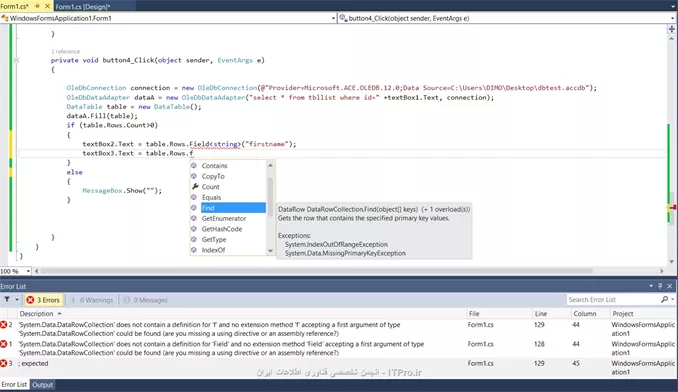Screen dimensions: 678x392
Task: Open the Form1.cs [Design] tab
Action: point(83,6)
